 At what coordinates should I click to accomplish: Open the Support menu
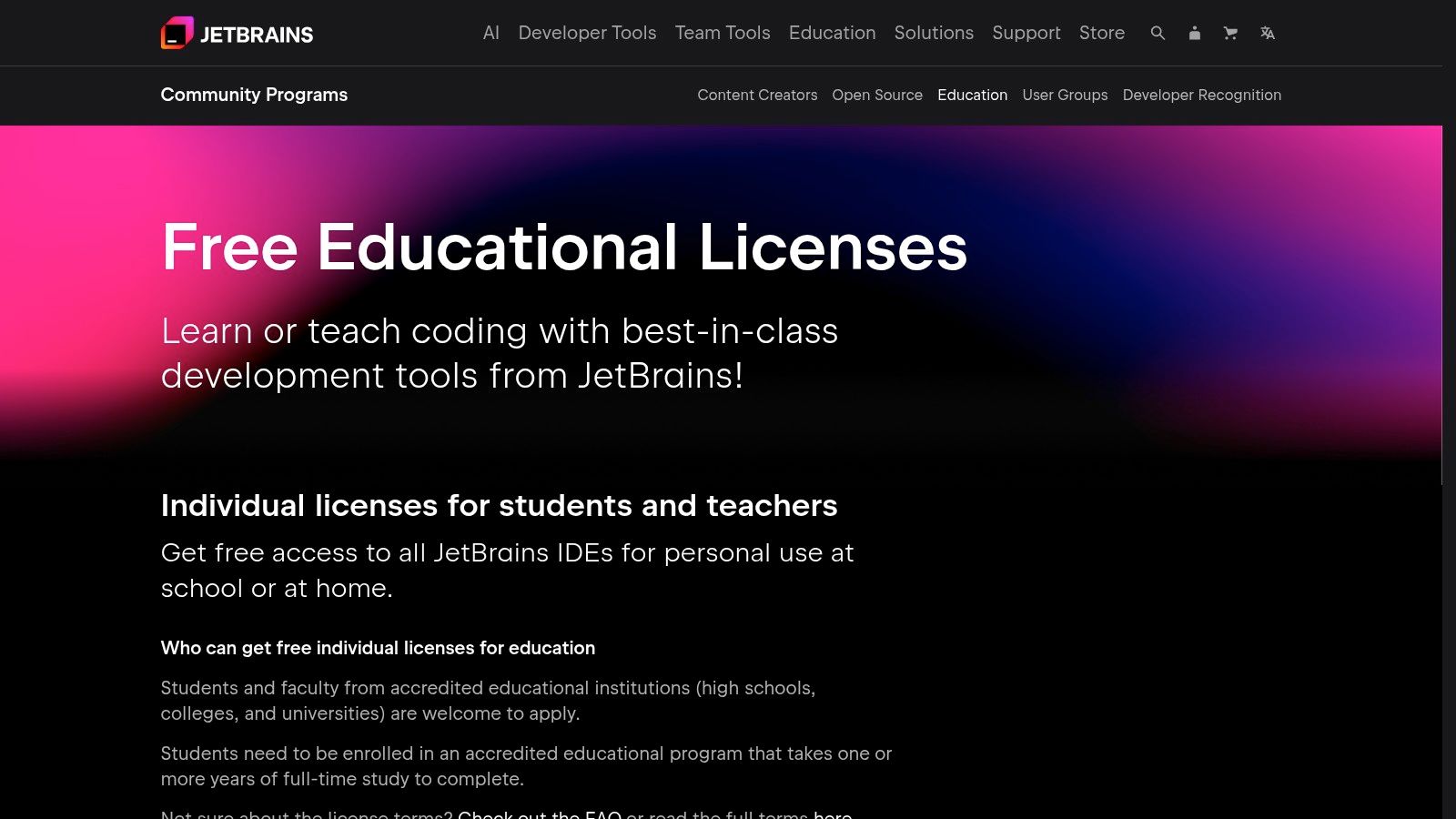pos(1026,33)
